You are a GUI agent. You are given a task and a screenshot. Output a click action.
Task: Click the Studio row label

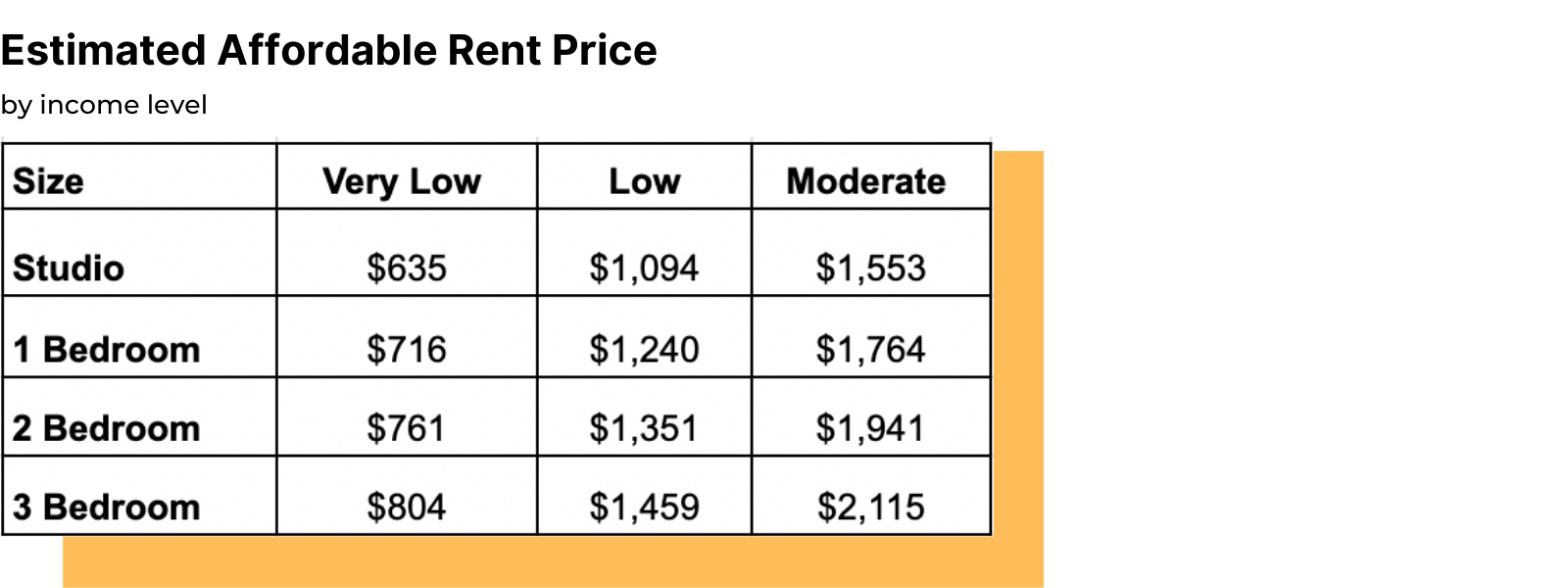pos(69,268)
